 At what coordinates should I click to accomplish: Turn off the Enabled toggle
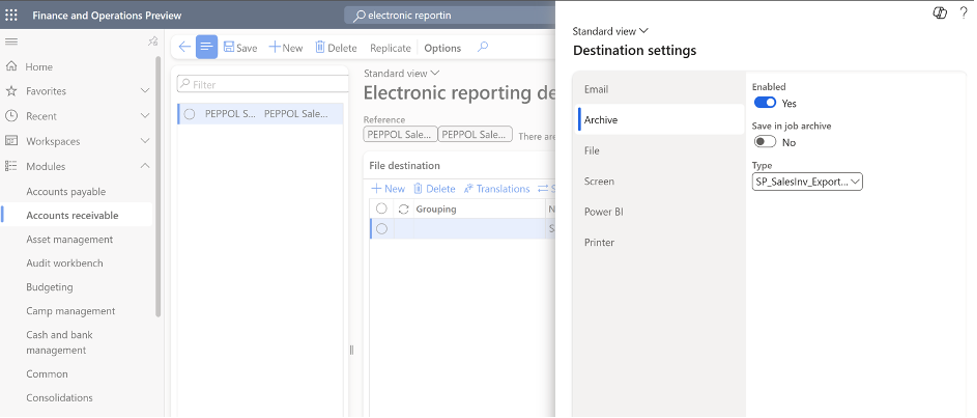[x=765, y=103]
